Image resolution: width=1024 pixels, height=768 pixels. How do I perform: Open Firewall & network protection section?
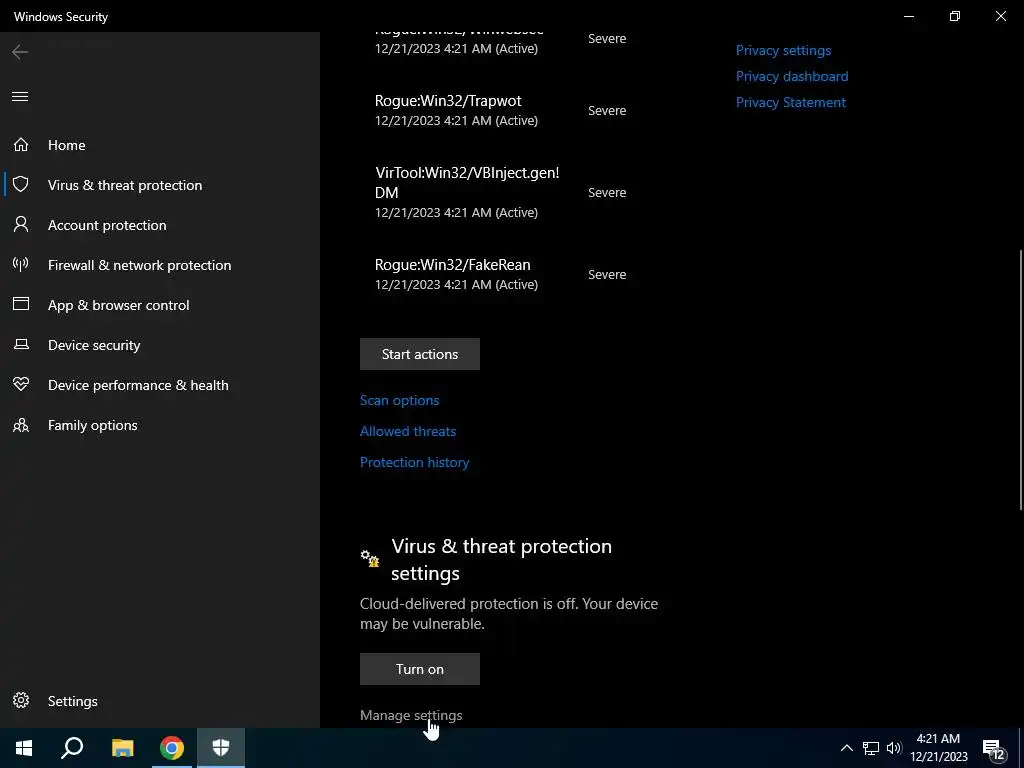(x=139, y=265)
